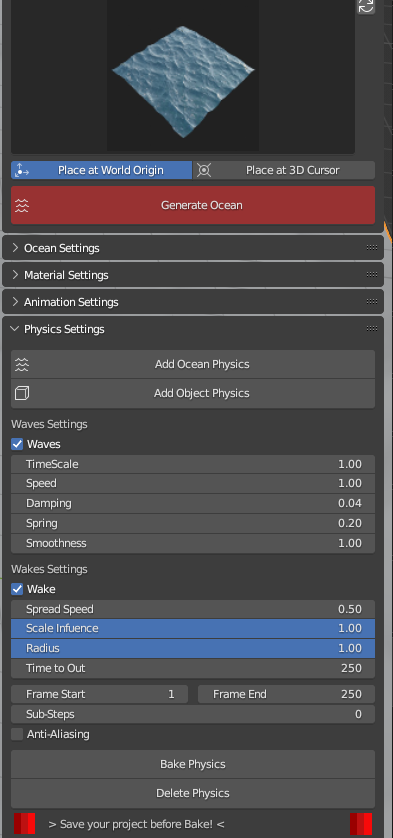Click the cube icon beside Add Object Physics

coord(22,393)
